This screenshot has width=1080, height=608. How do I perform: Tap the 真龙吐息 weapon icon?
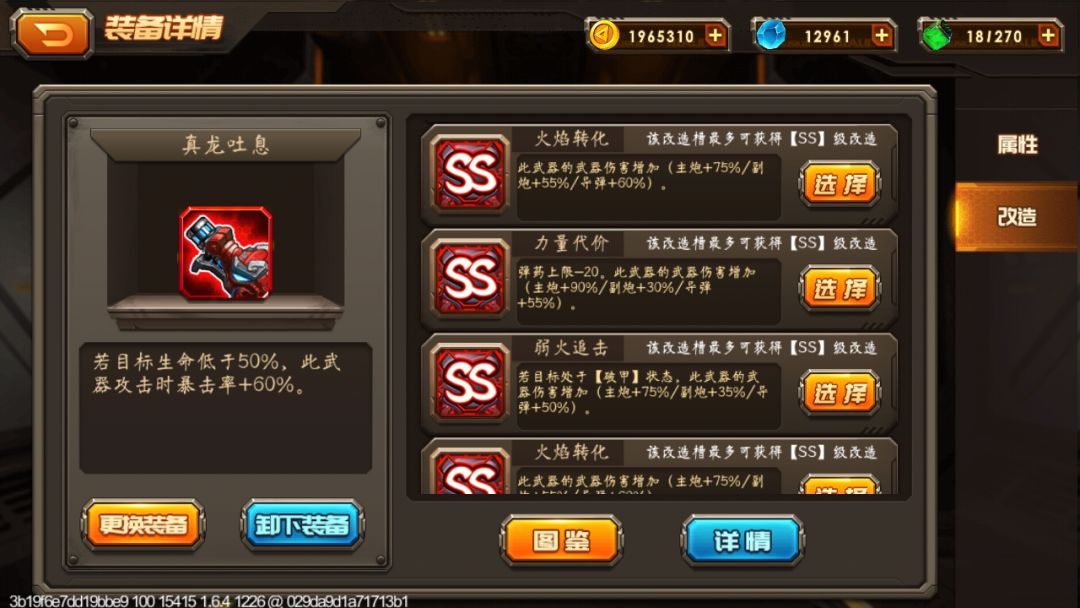[226, 253]
